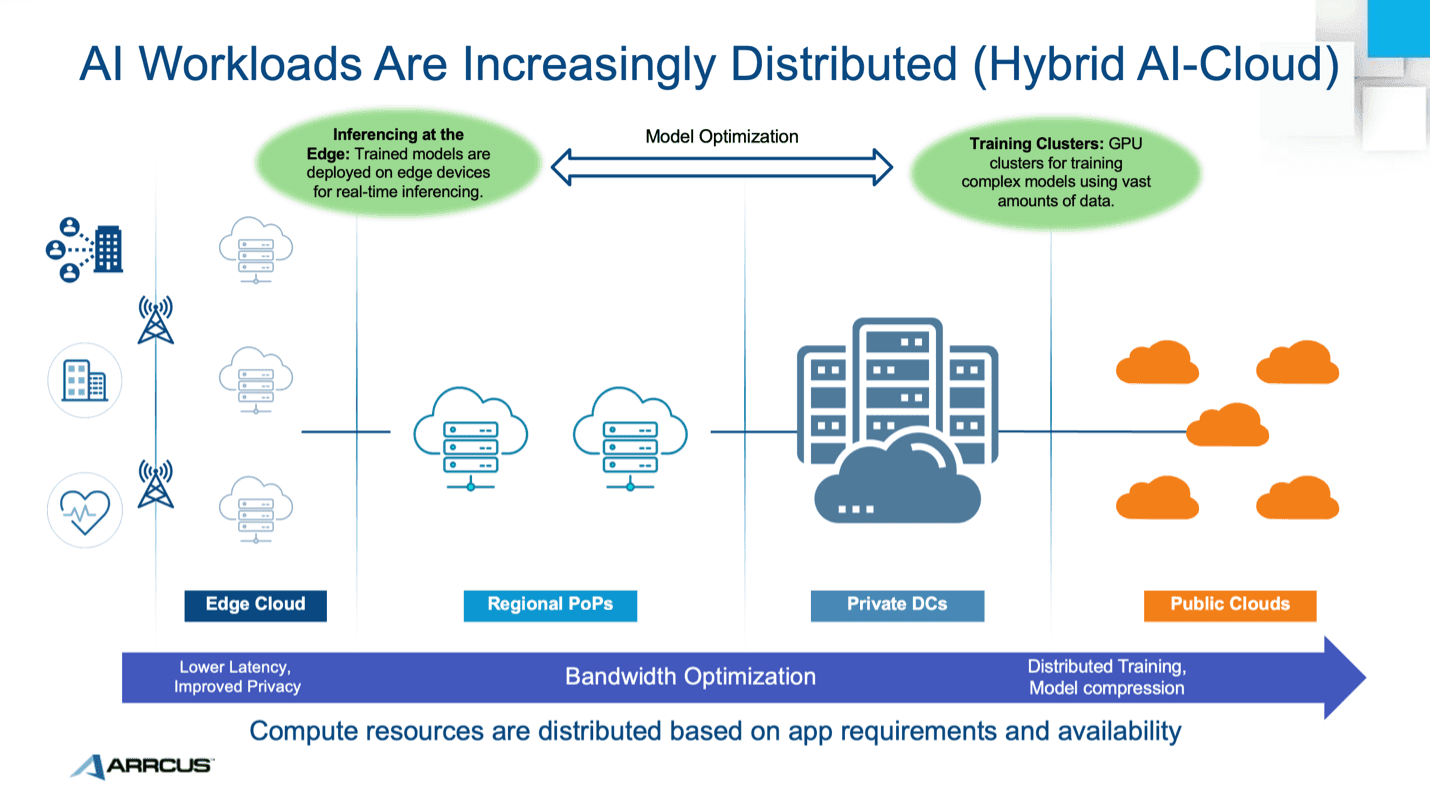Click the center orange public cloud icon

click(x=1227, y=426)
